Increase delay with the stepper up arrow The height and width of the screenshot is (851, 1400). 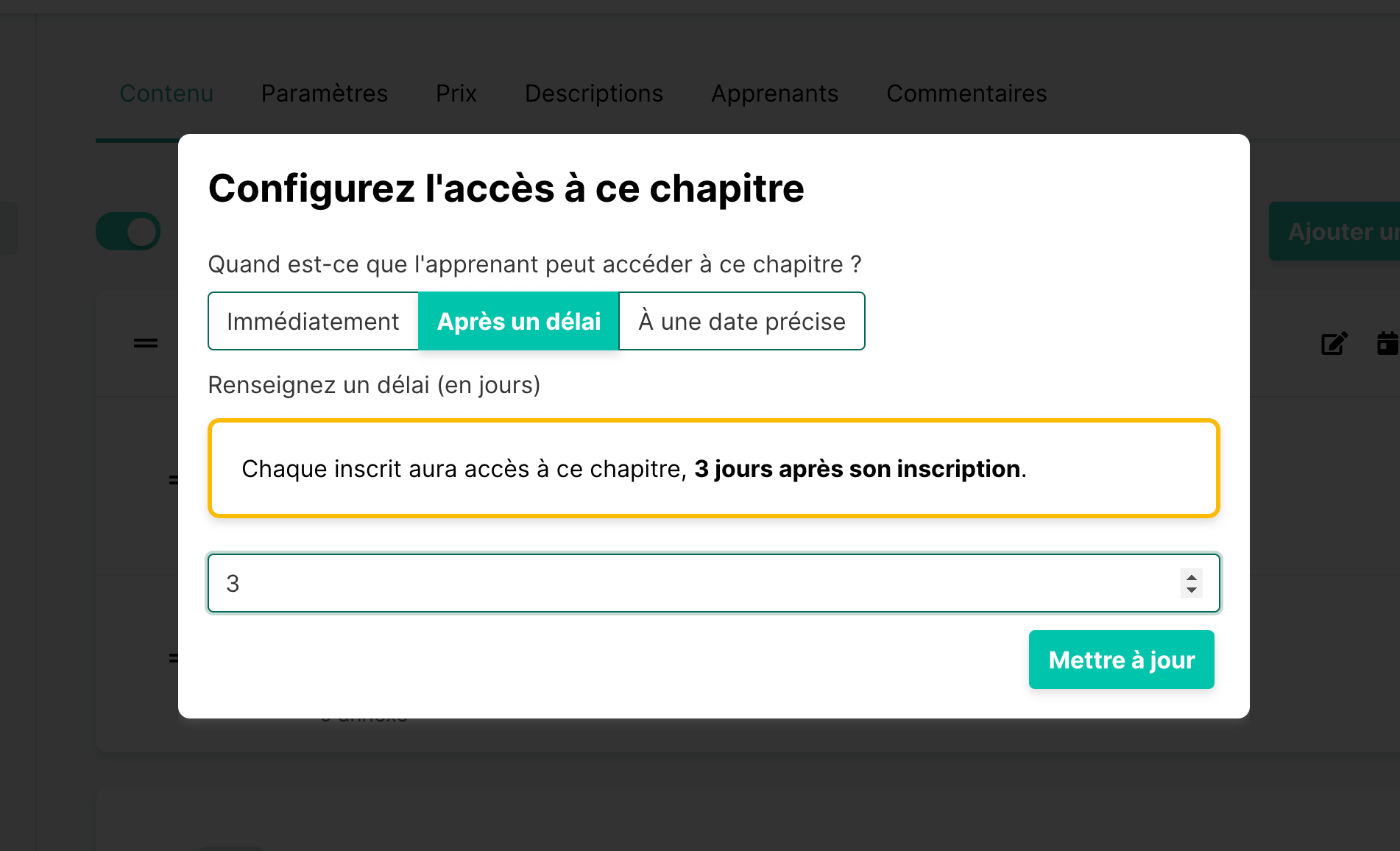[x=1191, y=576]
